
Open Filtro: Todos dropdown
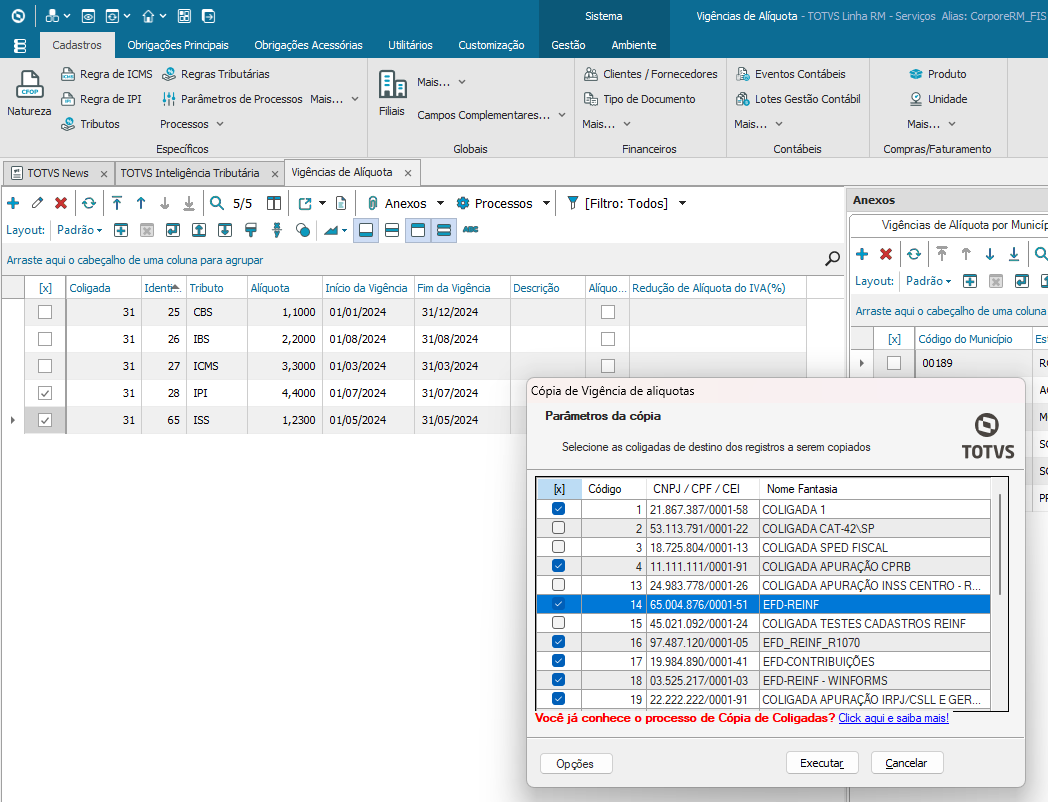pyautogui.click(x=627, y=203)
